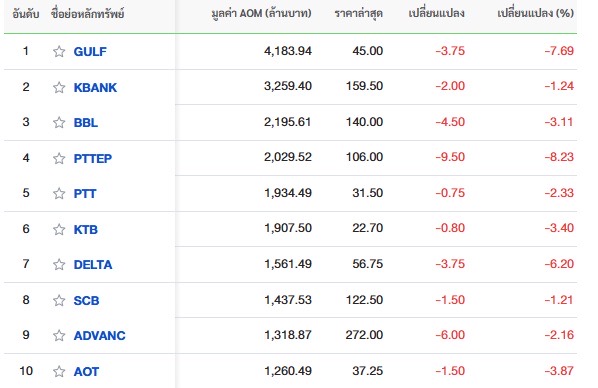The width and height of the screenshot is (598, 388).
Task: Open the ADVANC symbol link
Action: click(x=100, y=335)
